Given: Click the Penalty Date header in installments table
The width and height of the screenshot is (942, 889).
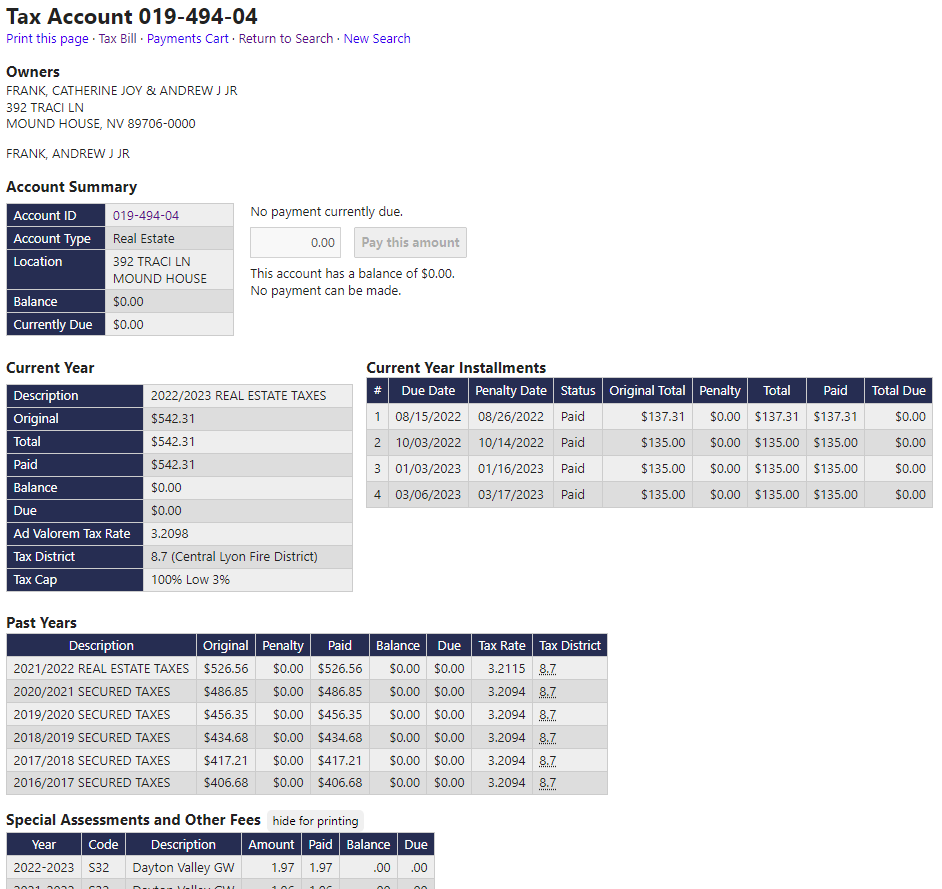Looking at the screenshot, I should 510,391.
